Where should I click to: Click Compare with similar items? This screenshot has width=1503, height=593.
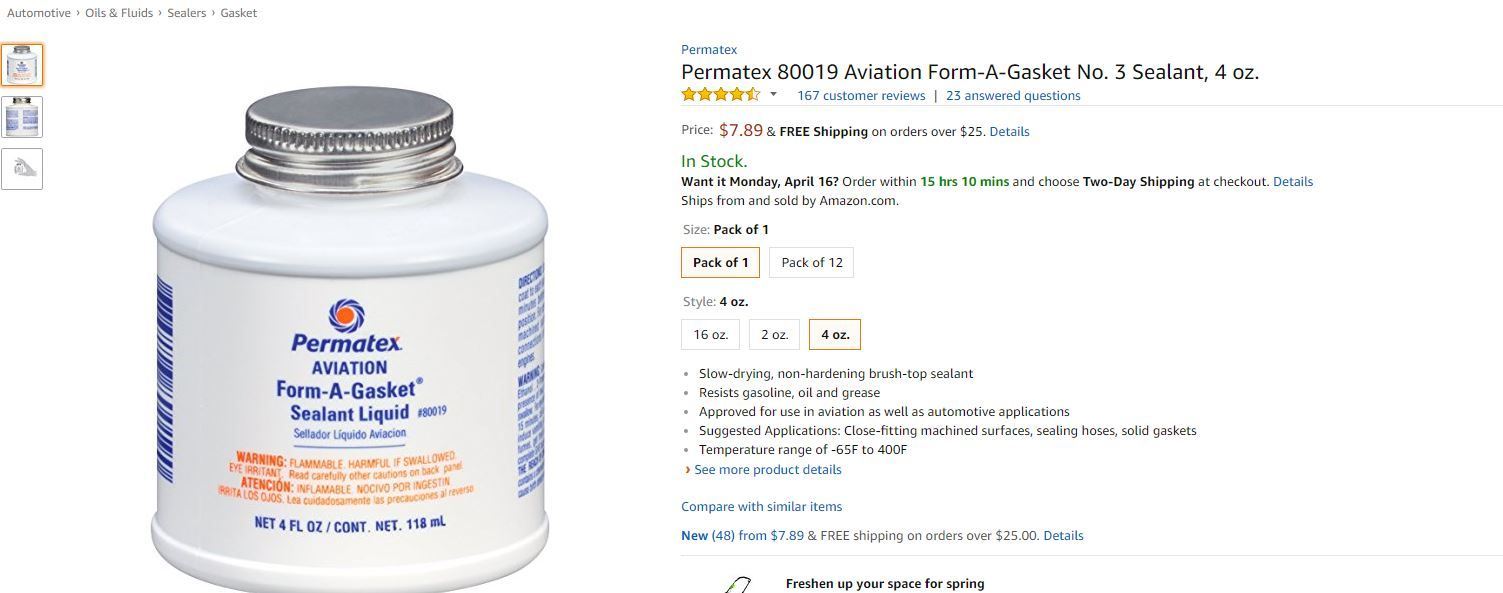click(x=761, y=507)
